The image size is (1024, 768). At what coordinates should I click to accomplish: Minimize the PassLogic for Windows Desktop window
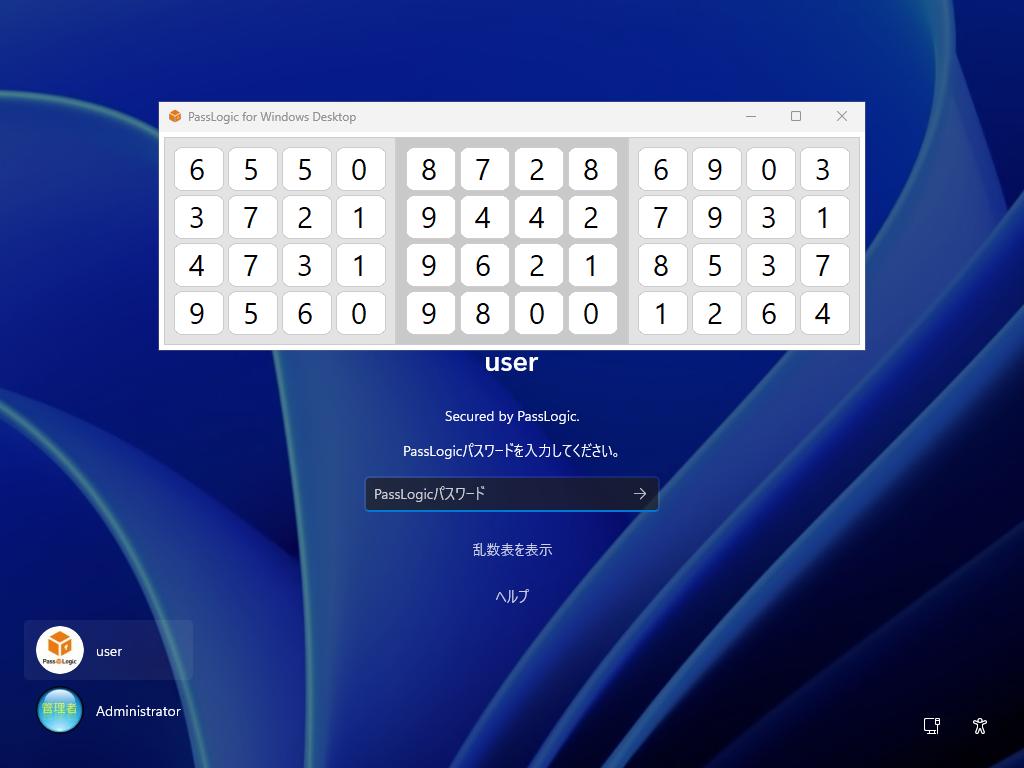click(751, 116)
